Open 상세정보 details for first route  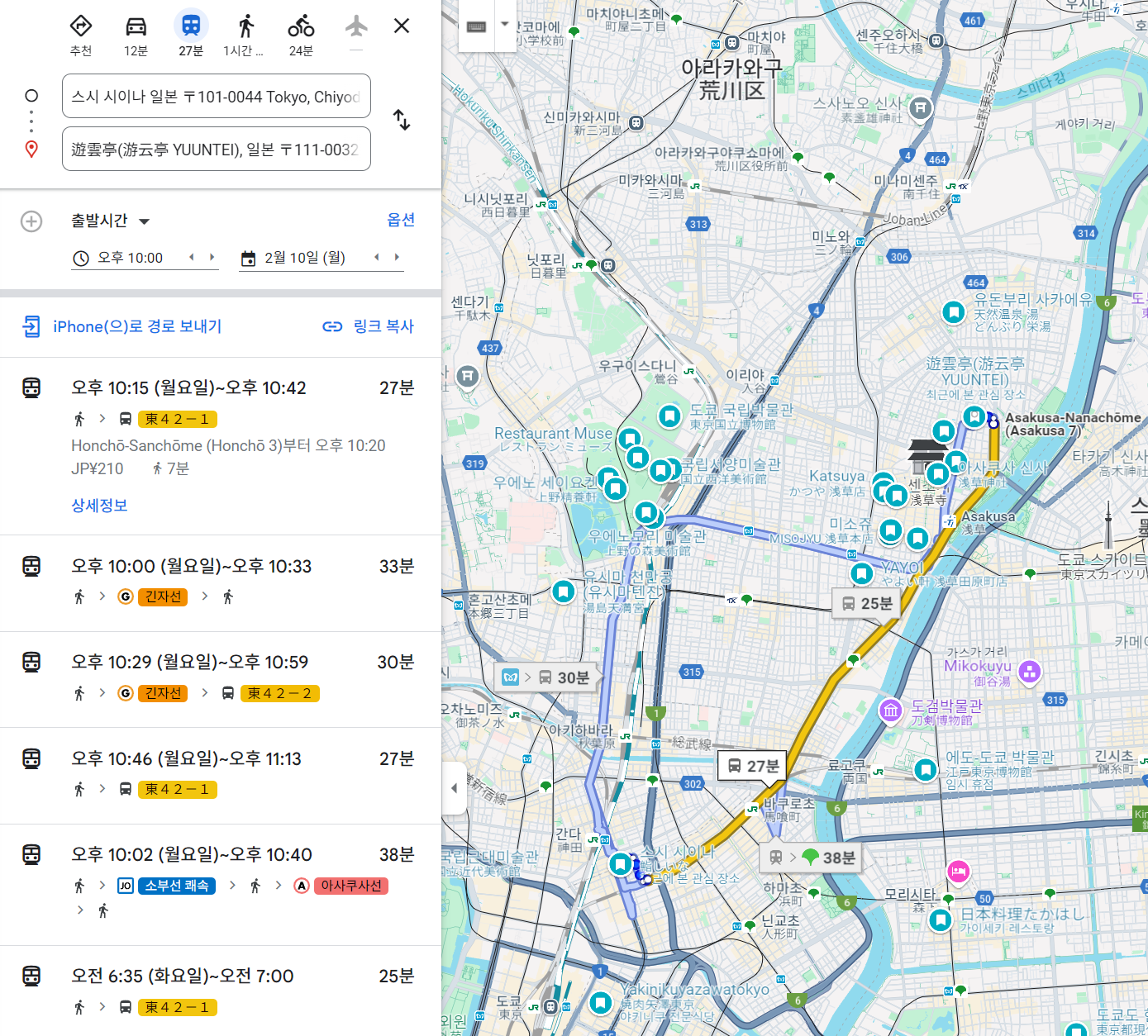(99, 505)
